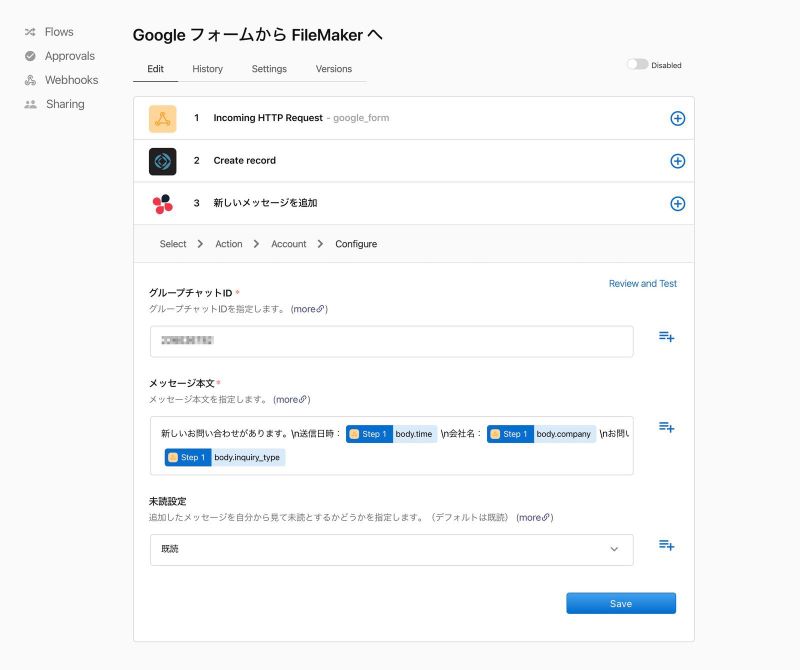Add a step after Incoming HTTP Request
Image resolution: width=800 pixels, height=670 pixels.
tap(677, 118)
